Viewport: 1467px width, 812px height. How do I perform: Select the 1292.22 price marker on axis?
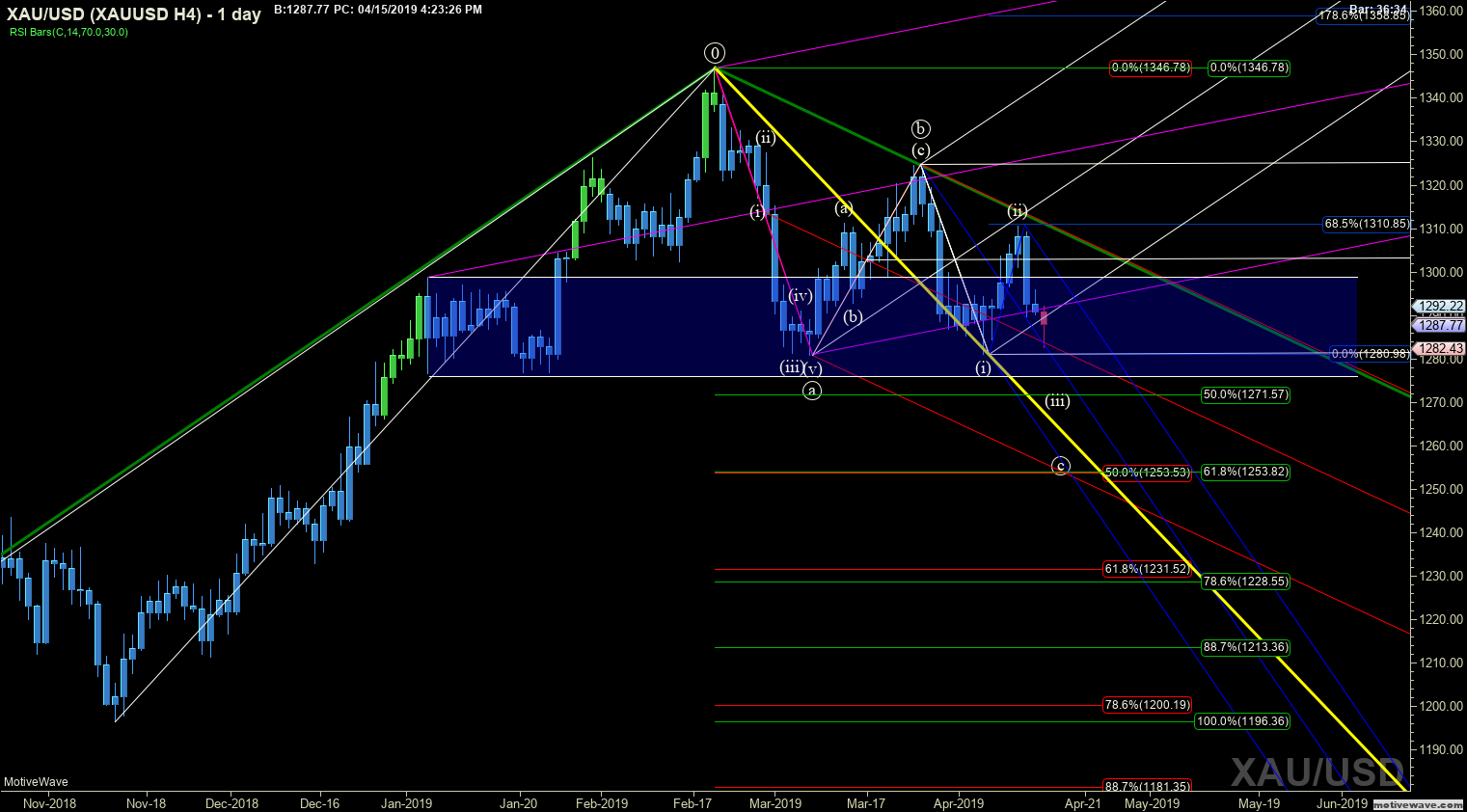coord(1440,306)
